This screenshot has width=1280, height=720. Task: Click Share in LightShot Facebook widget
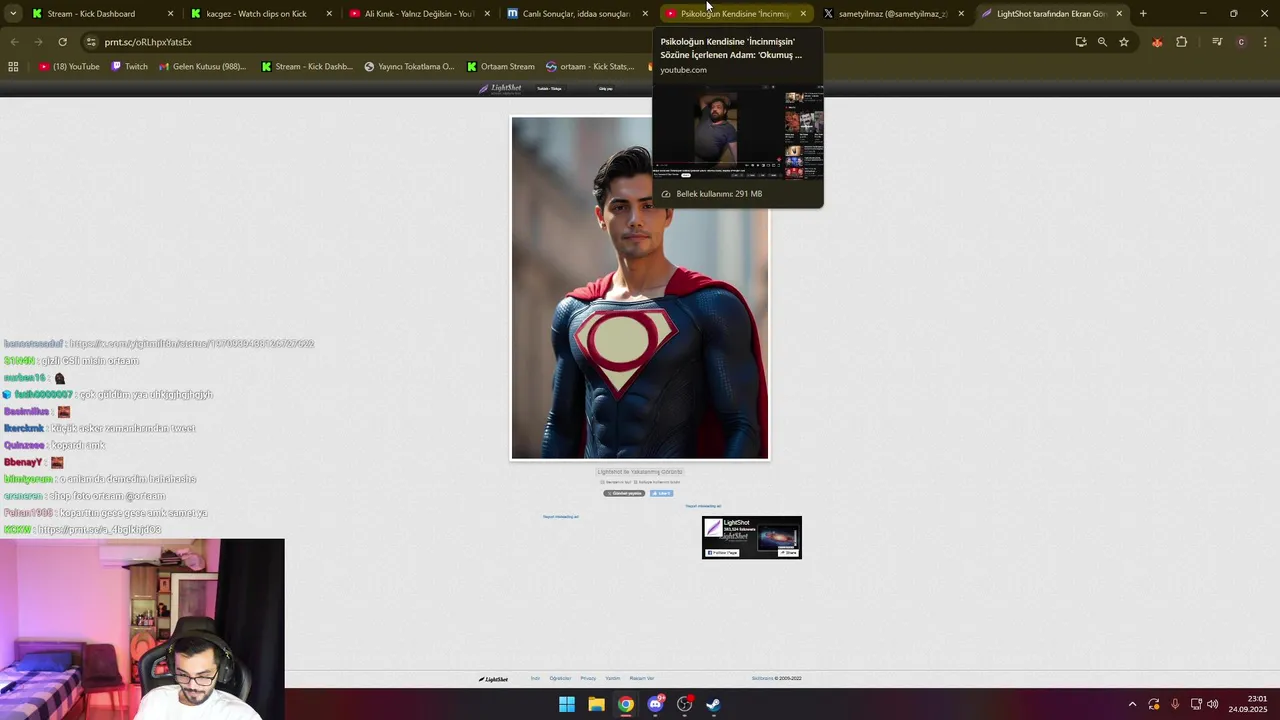click(x=789, y=553)
